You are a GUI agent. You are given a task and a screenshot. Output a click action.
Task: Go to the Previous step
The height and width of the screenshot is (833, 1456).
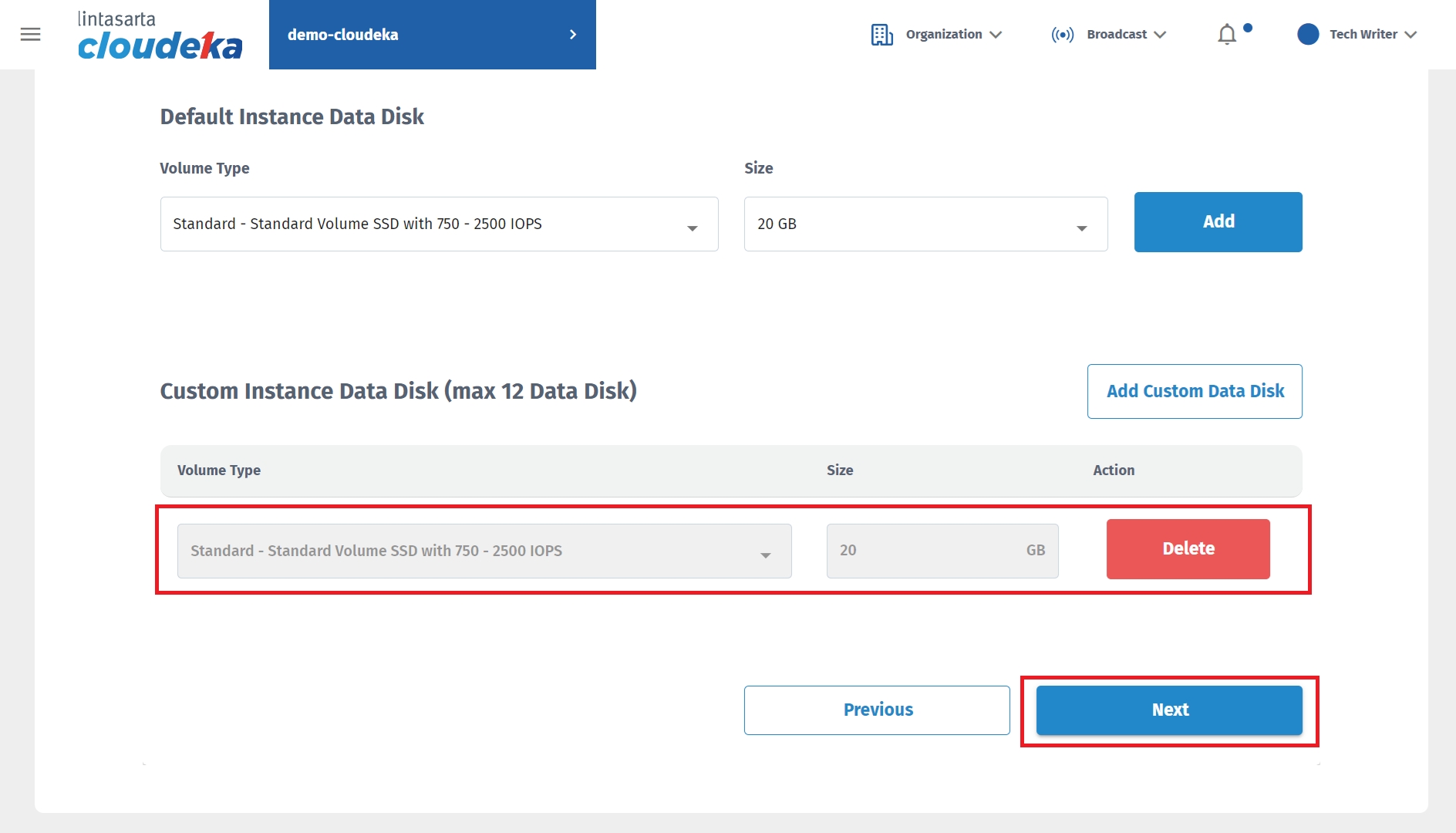tap(877, 710)
